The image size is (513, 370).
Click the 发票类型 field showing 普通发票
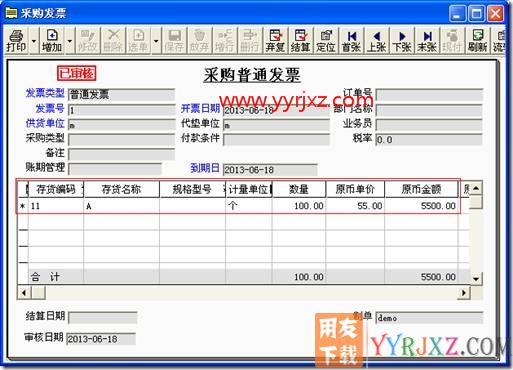121,94
